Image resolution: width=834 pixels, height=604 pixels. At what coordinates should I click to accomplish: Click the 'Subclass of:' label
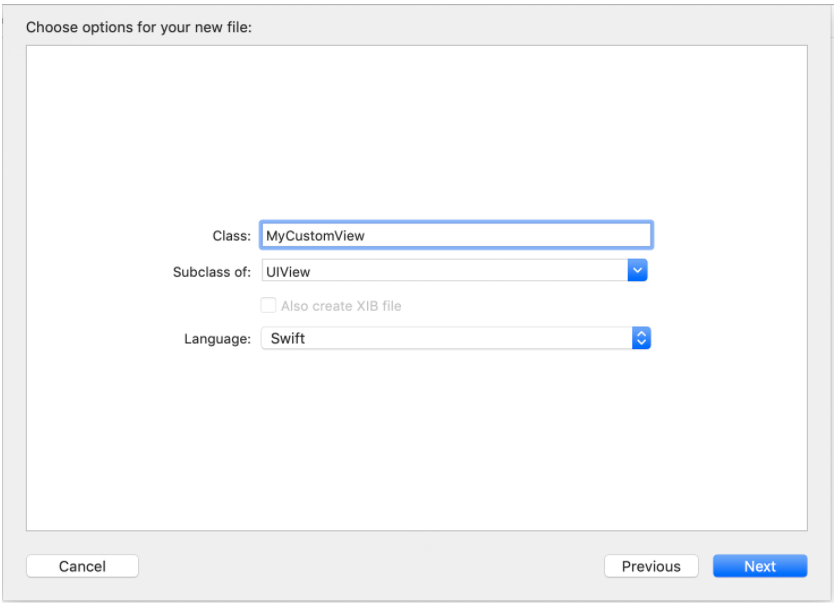click(x=212, y=272)
